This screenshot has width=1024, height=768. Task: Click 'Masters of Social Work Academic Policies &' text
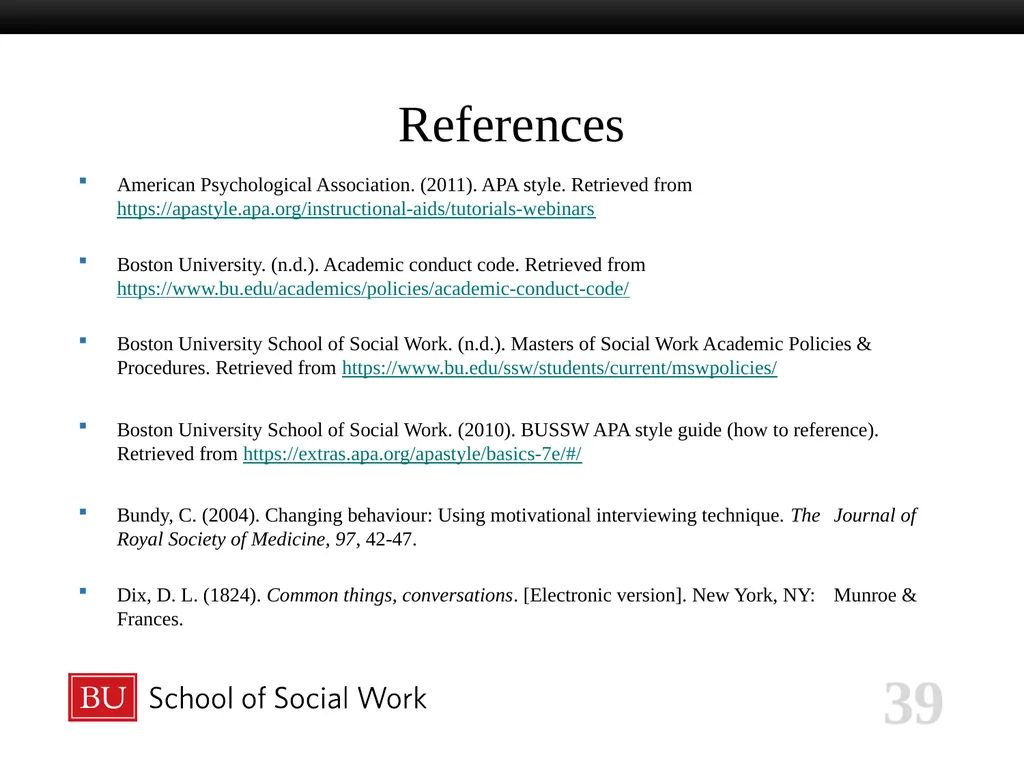[691, 344]
